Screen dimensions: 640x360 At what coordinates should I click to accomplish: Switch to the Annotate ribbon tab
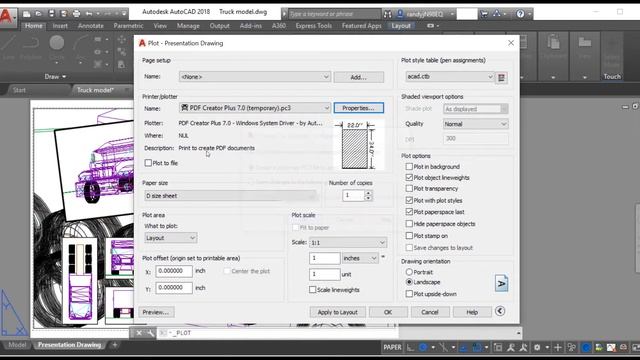91,26
